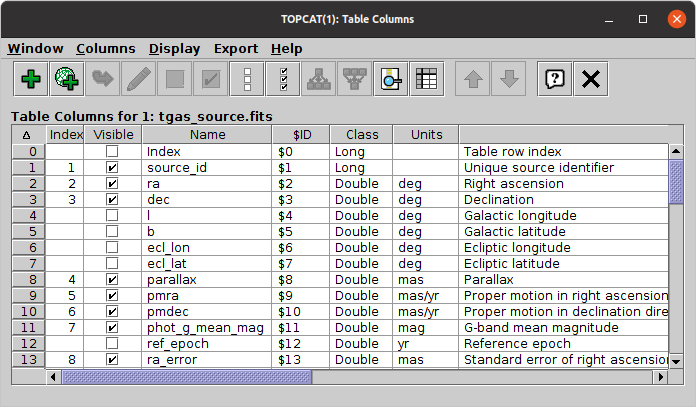Click the green plus New Column icon
Screen dimensions: 696x407
30,80
